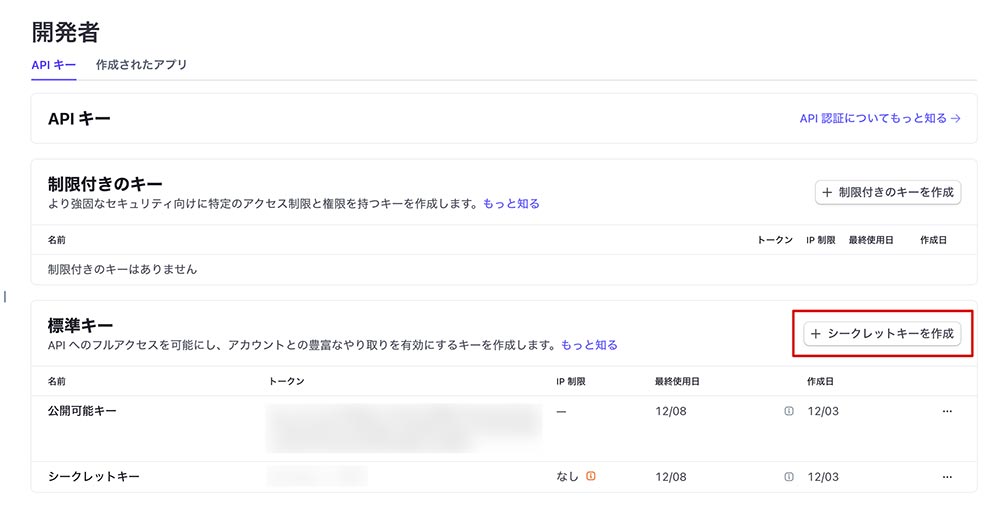
Task: Click 12/08 last used date for 公開可能キー
Action: (x=671, y=411)
